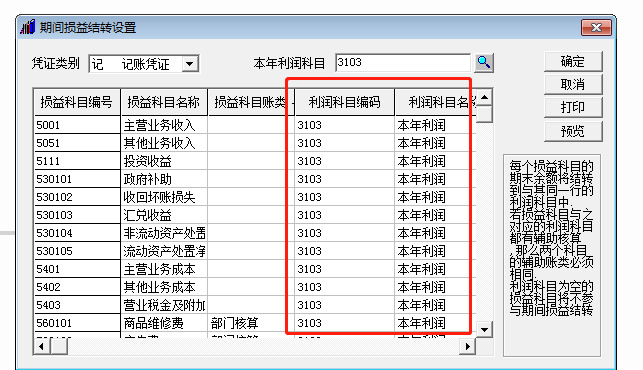Click the 凭证类别 combo box showing 记账凭证
The width and height of the screenshot is (643, 370).
[144, 64]
